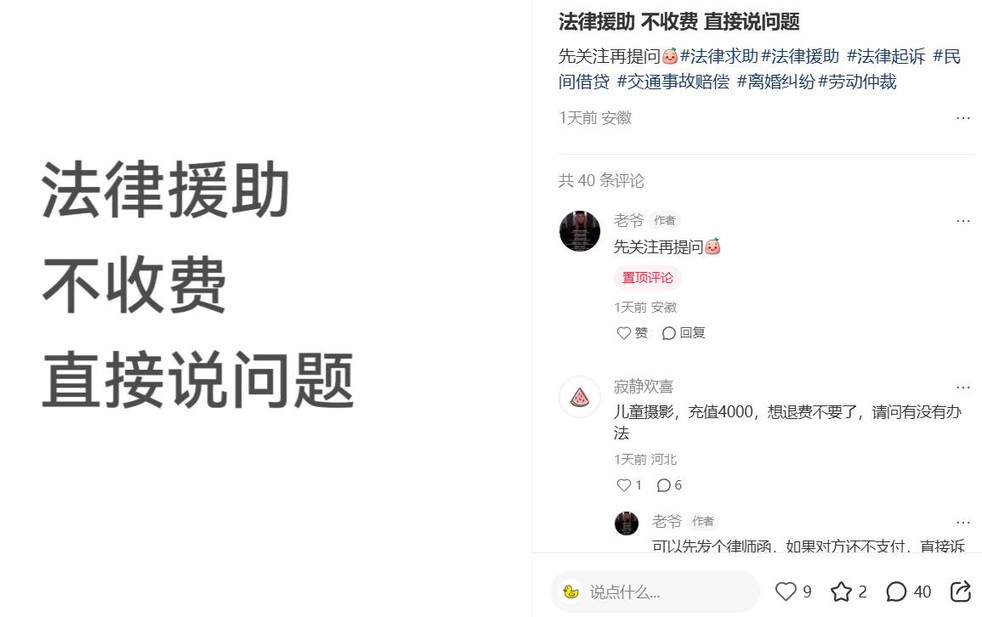Open 老爷's avatar on the pinned comment

(579, 231)
